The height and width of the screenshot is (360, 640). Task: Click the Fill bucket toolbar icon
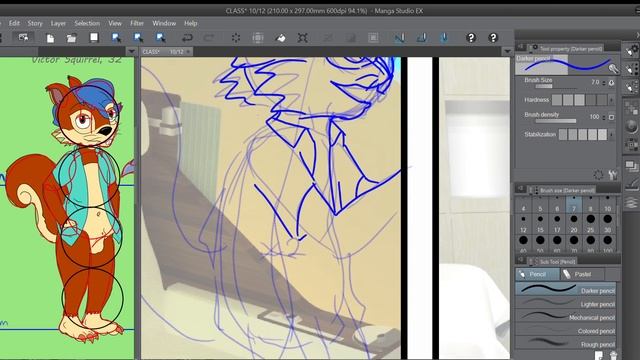tap(280, 38)
